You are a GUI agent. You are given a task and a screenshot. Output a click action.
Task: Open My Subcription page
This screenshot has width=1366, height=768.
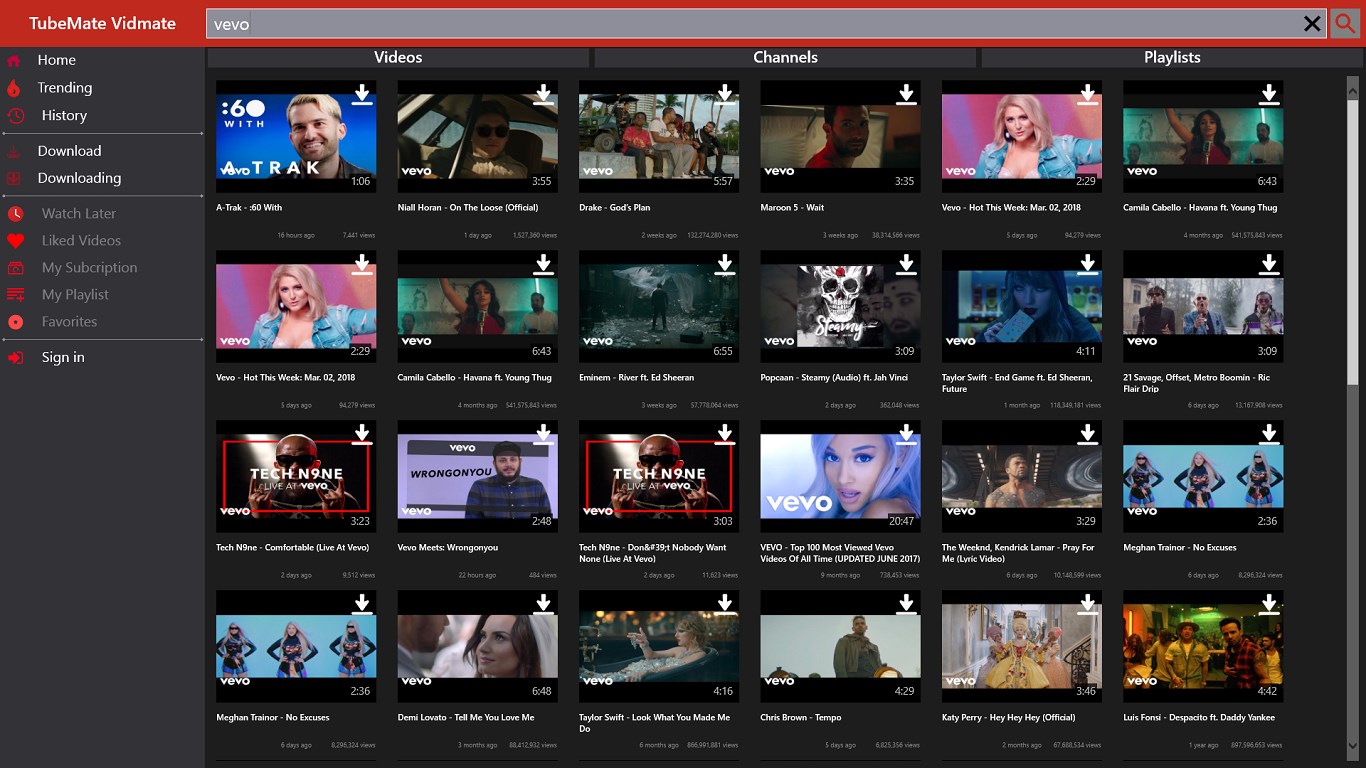[x=89, y=268]
